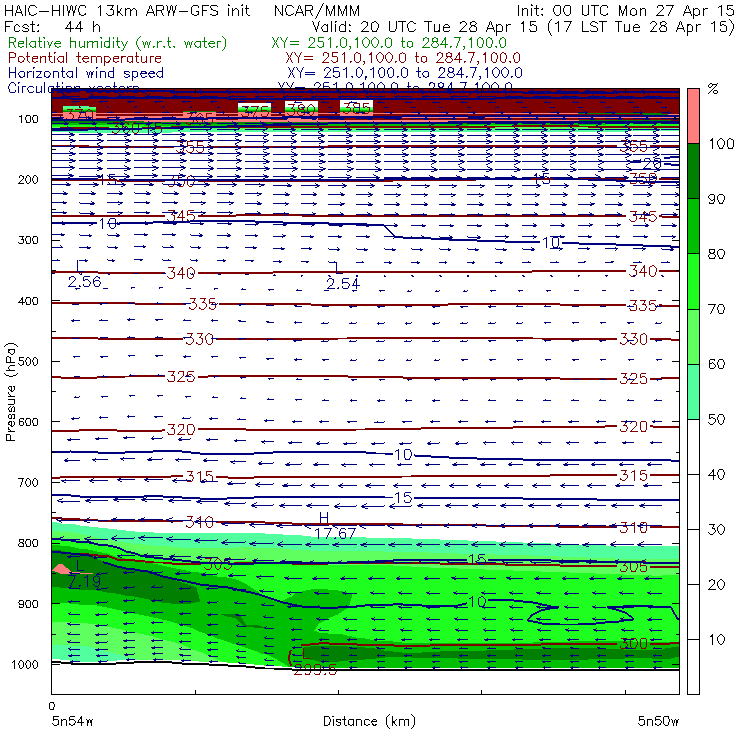Click the red 'Potential temperature' legend label
Screen dimensions: 740x740
[84, 58]
